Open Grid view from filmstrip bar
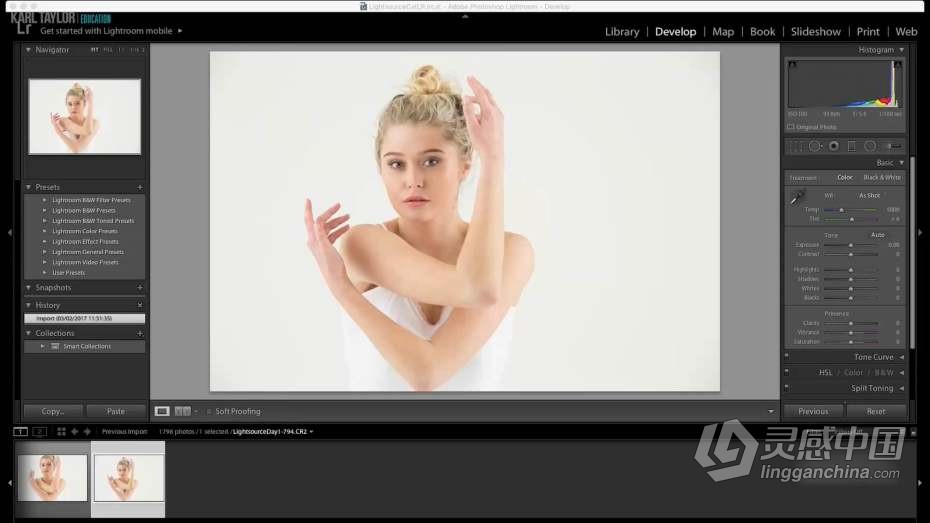This screenshot has height=523, width=930. tap(61, 432)
